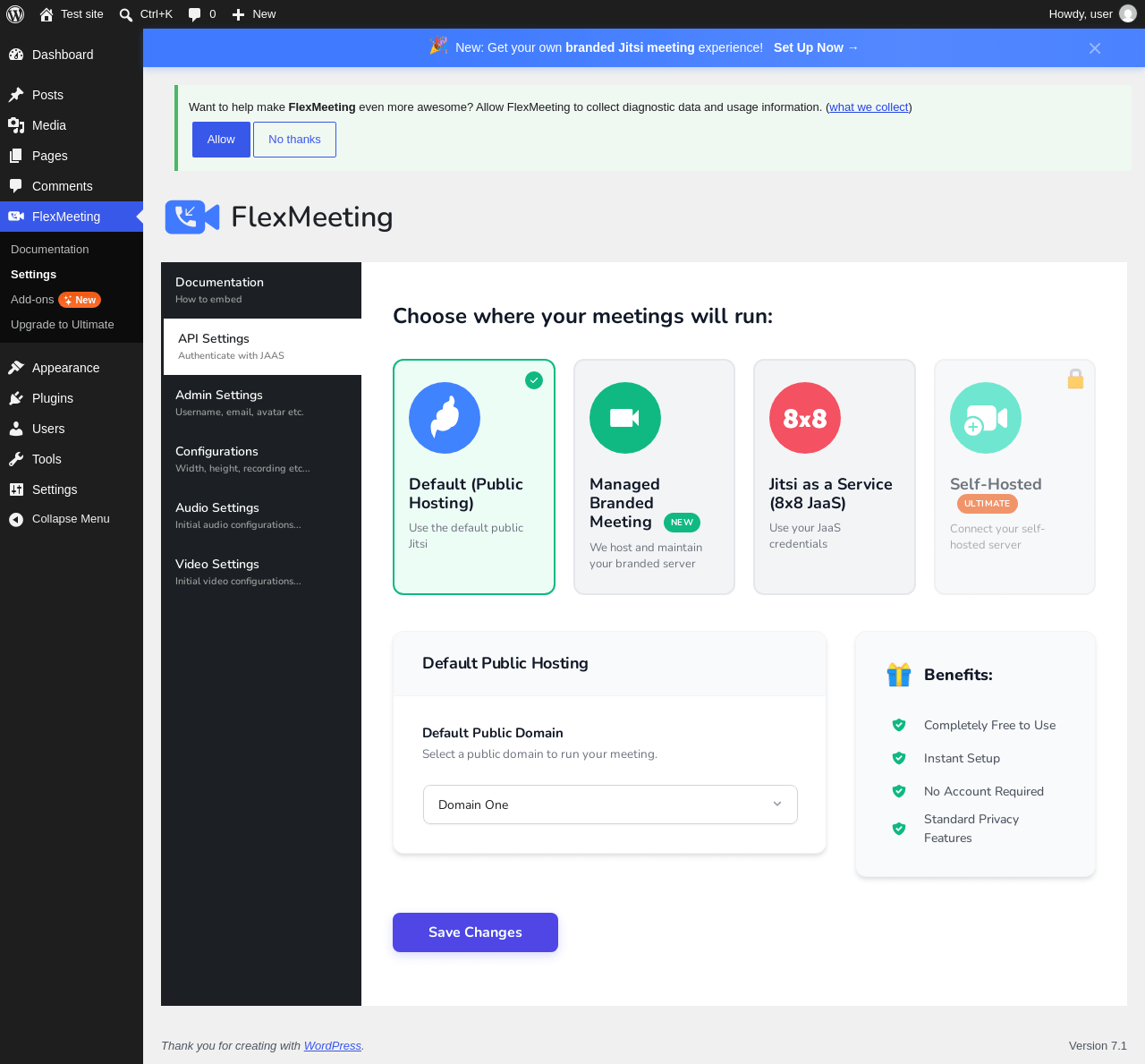Screen dimensions: 1145x1064
Task: Click the yellow lock icon on Self-Hosted card
Action: click(1075, 379)
